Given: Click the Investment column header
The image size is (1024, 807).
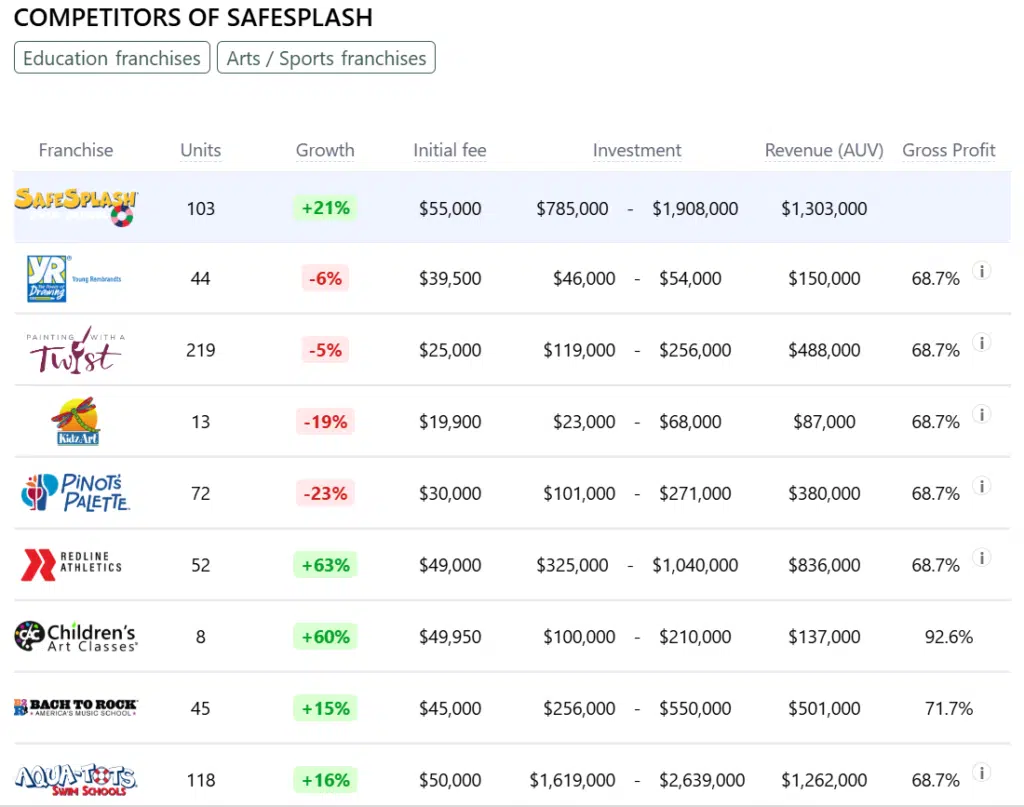Looking at the screenshot, I should [637, 150].
